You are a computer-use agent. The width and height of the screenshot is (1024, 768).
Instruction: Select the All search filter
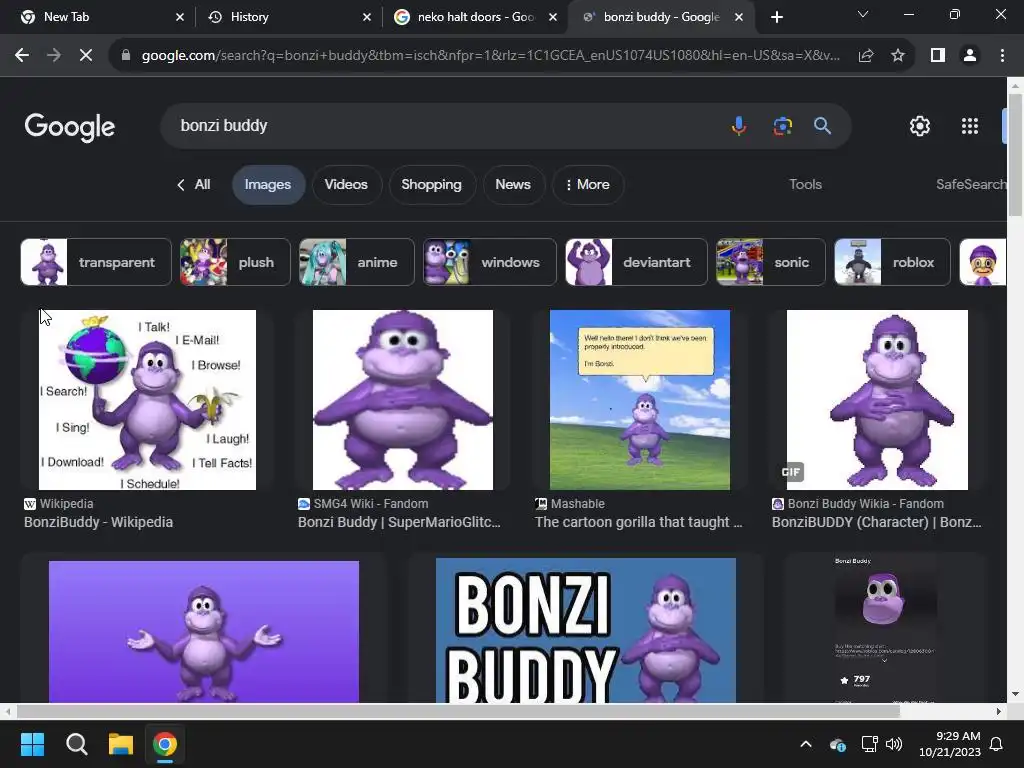click(193, 185)
